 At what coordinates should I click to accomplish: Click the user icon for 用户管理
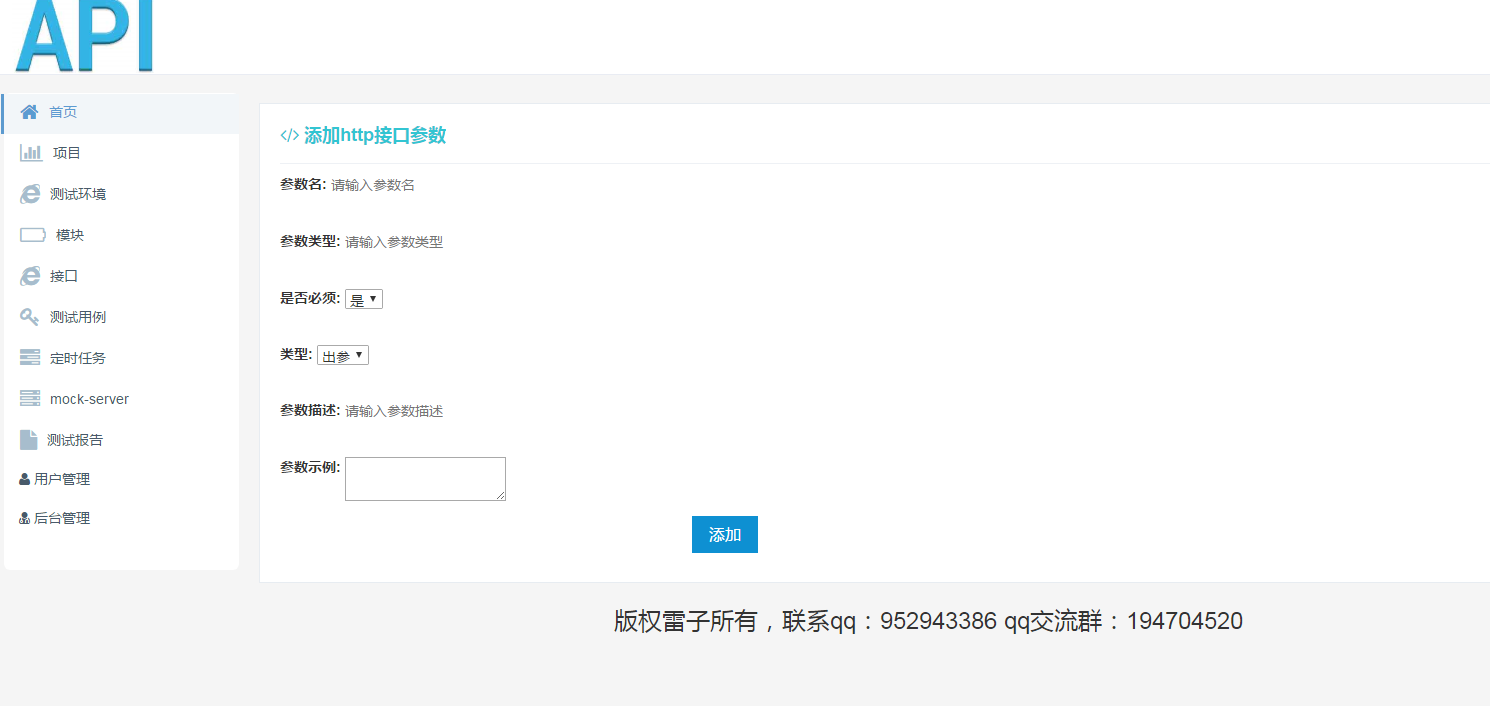[24, 480]
